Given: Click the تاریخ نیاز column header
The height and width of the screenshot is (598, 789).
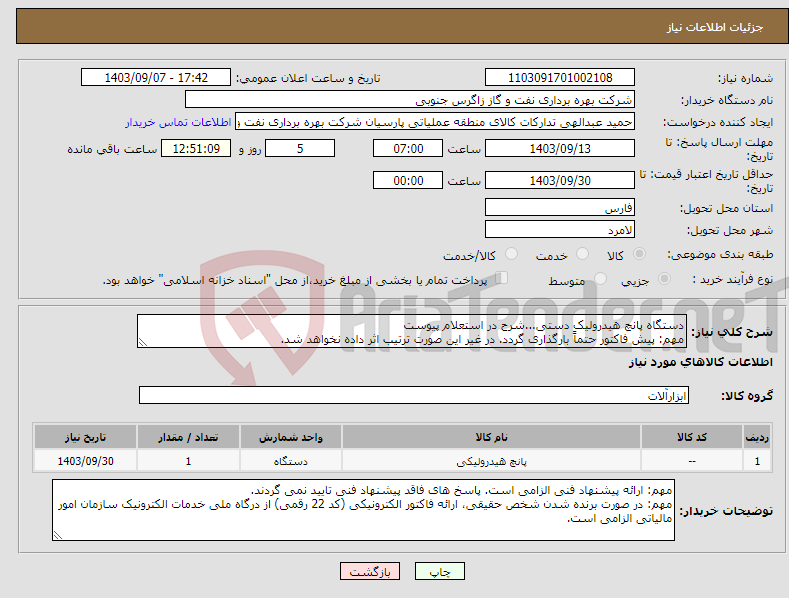Looking at the screenshot, I should tap(86, 437).
